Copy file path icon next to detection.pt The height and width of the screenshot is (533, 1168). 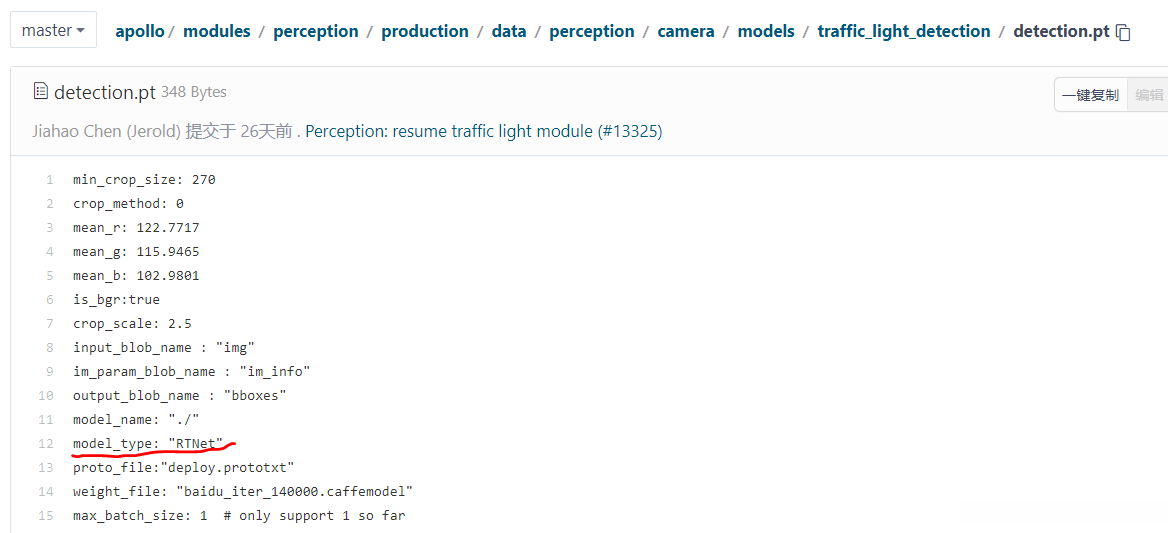pyautogui.click(x=1124, y=32)
